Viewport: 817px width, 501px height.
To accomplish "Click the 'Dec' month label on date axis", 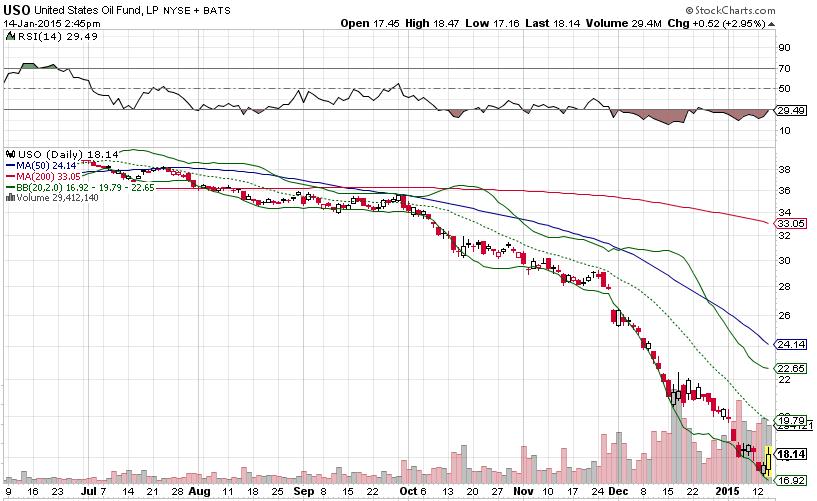I will coord(618,491).
